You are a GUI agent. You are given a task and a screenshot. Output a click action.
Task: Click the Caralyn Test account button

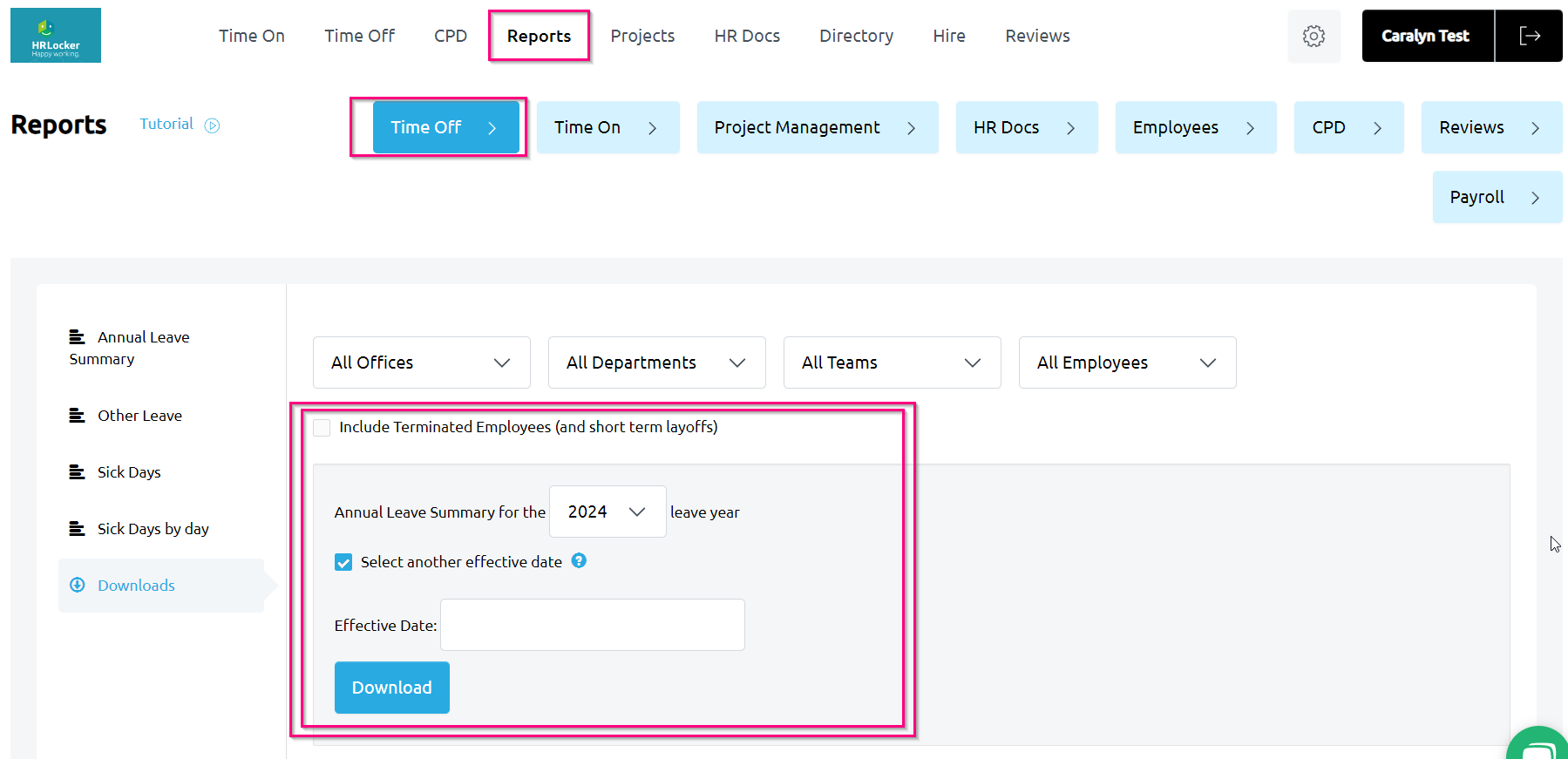pos(1426,36)
